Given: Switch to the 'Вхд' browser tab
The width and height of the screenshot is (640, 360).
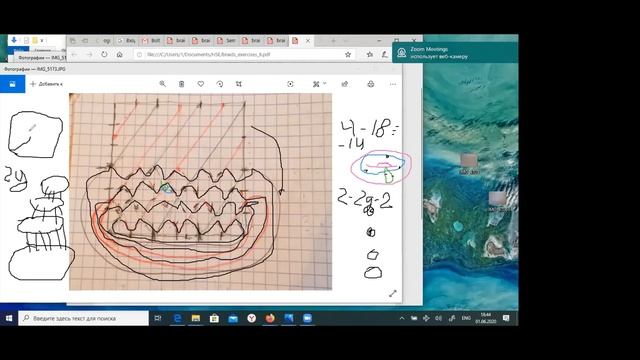Looking at the screenshot, I should click(126, 41).
